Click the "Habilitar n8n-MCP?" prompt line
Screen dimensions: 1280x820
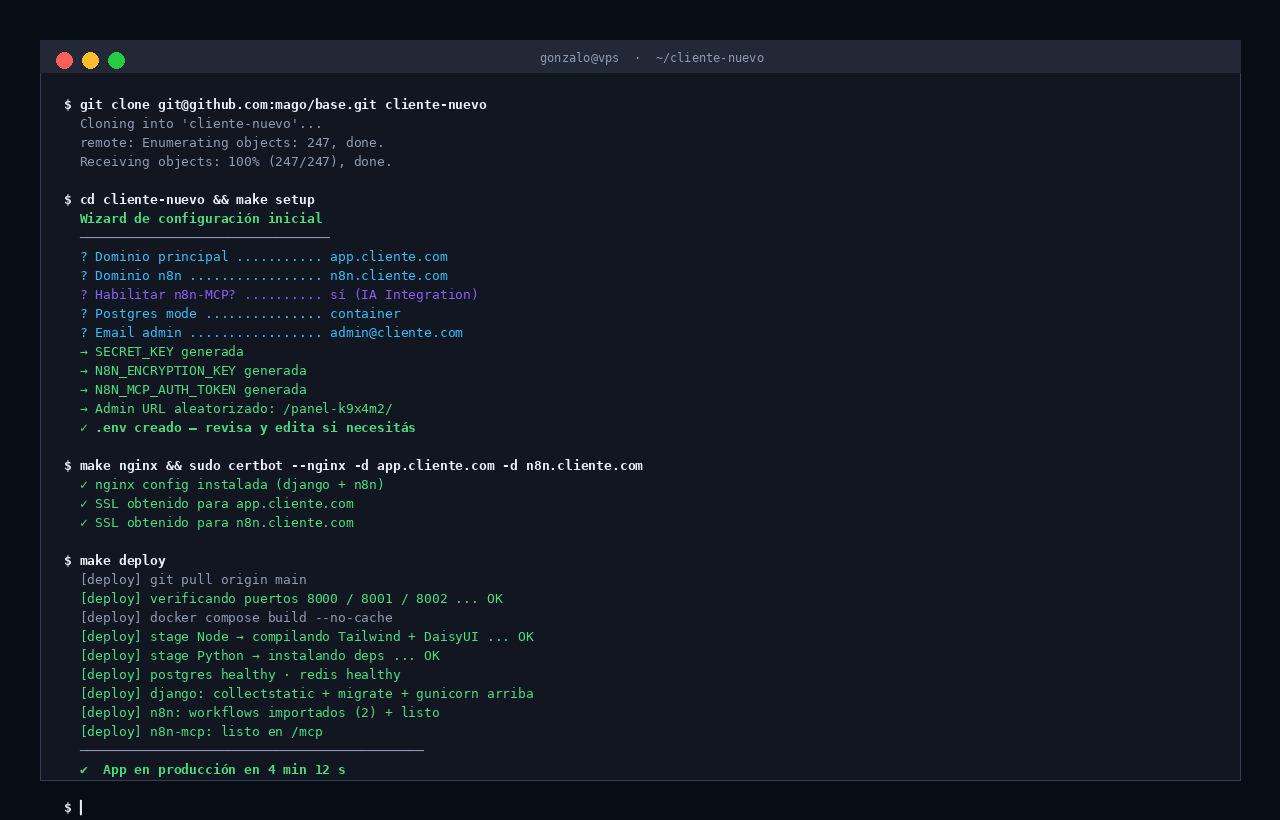point(279,295)
